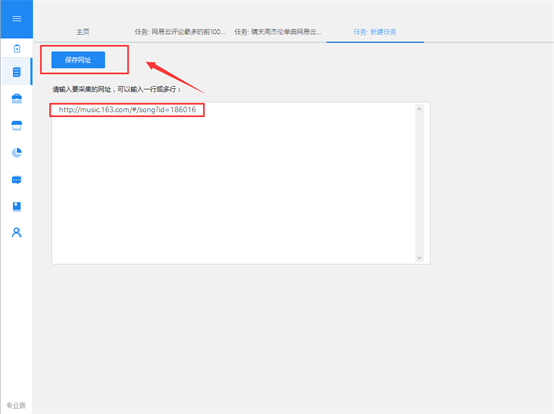Image resolution: width=554 pixels, height=414 pixels.
Task: Select the task list document icon
Action: tap(17, 72)
